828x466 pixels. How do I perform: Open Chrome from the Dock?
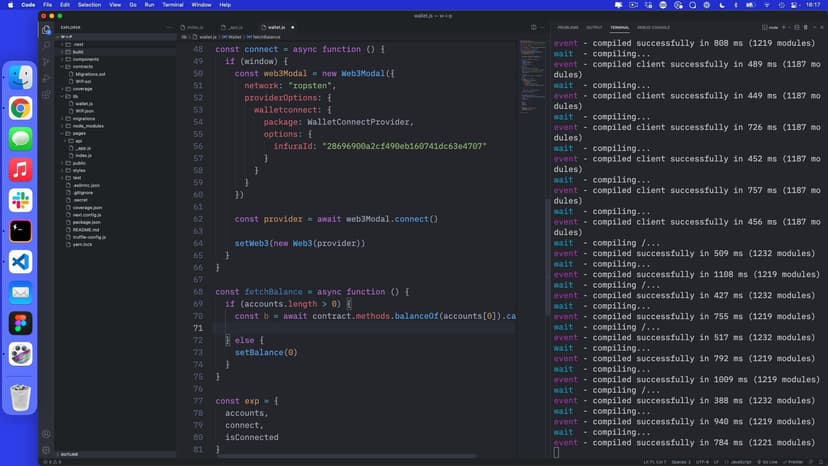[x=21, y=108]
